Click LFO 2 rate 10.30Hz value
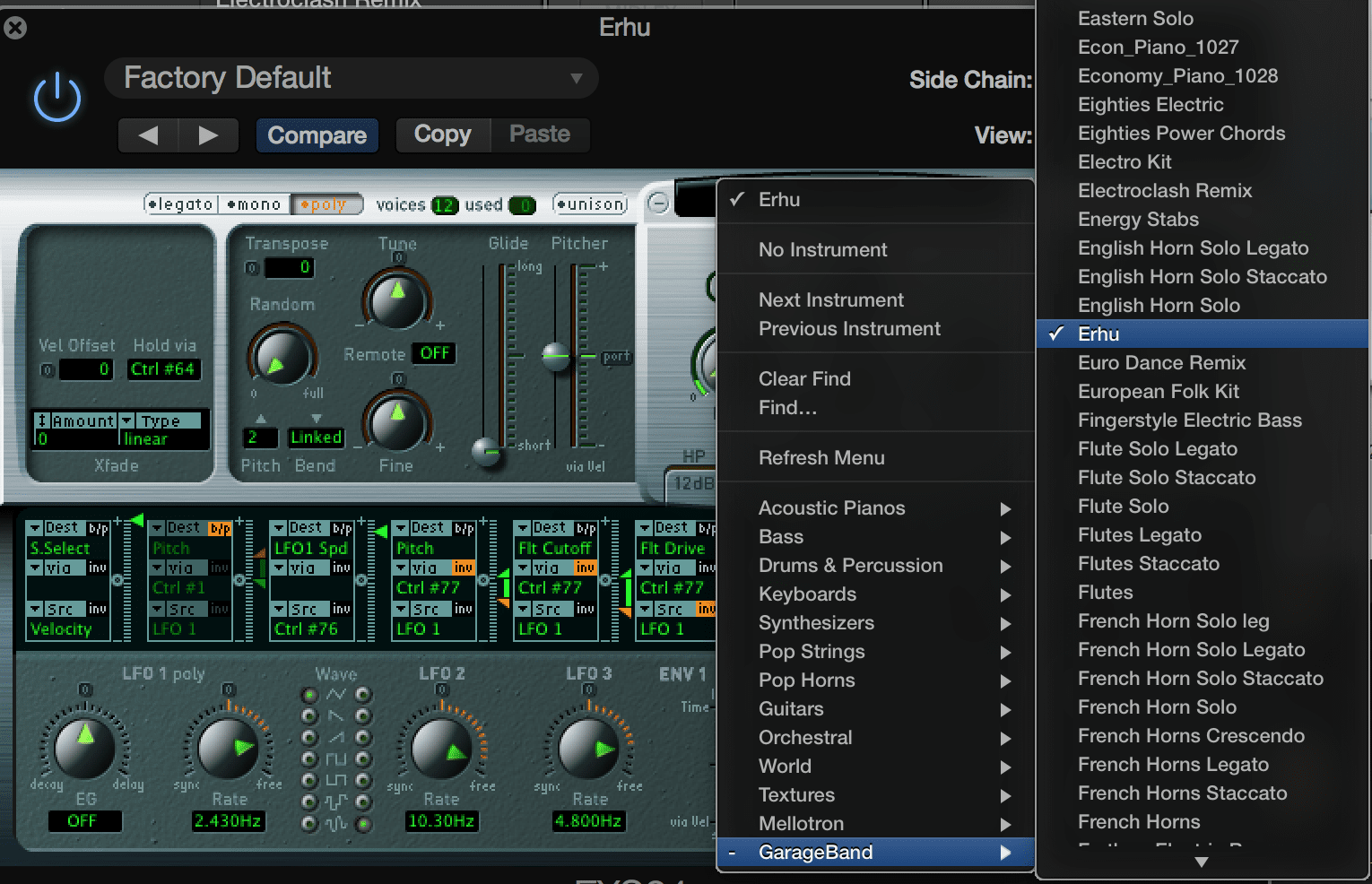This screenshot has width=1372, height=884. 441,820
